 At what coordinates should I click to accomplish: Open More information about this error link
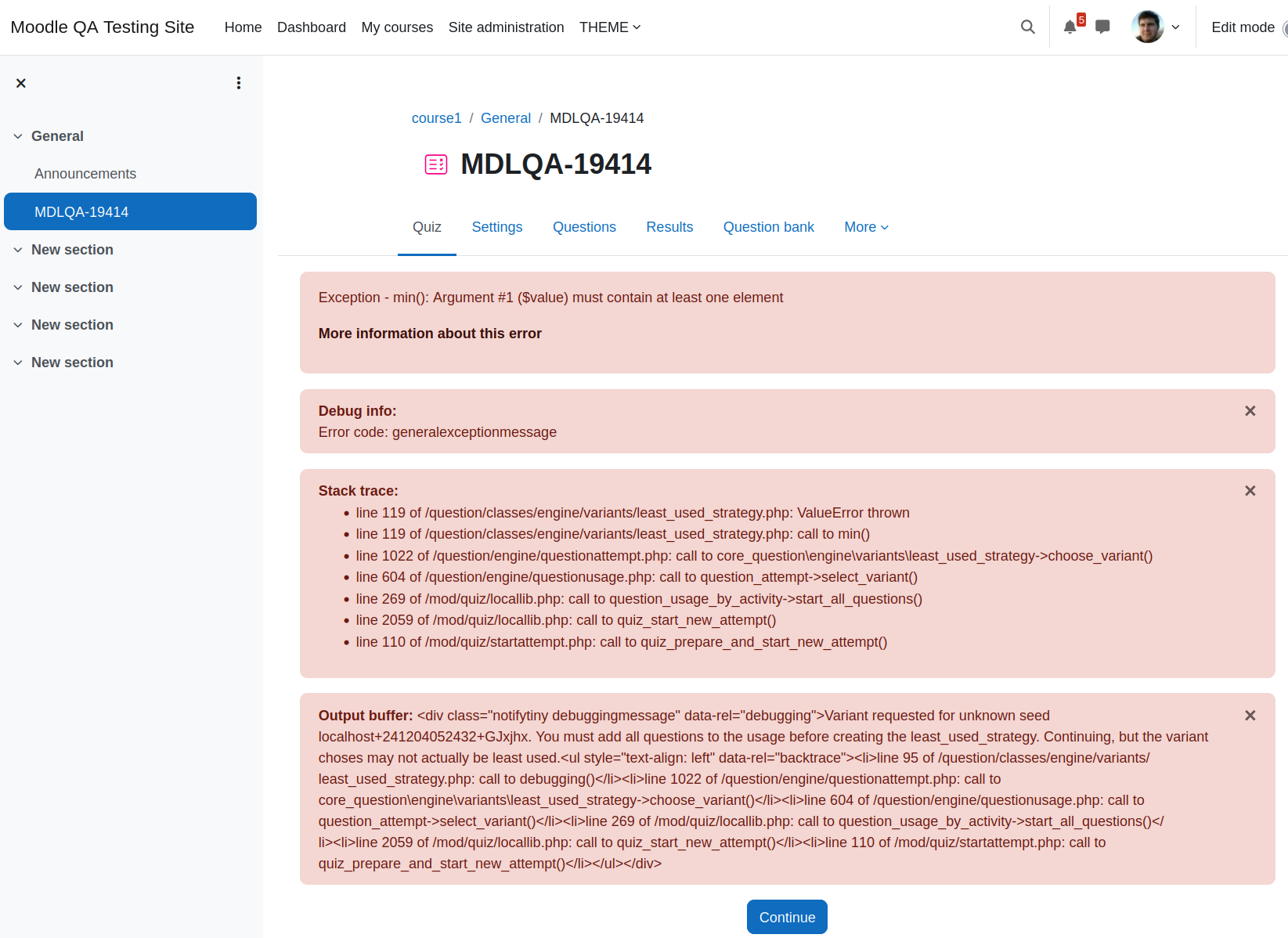430,334
